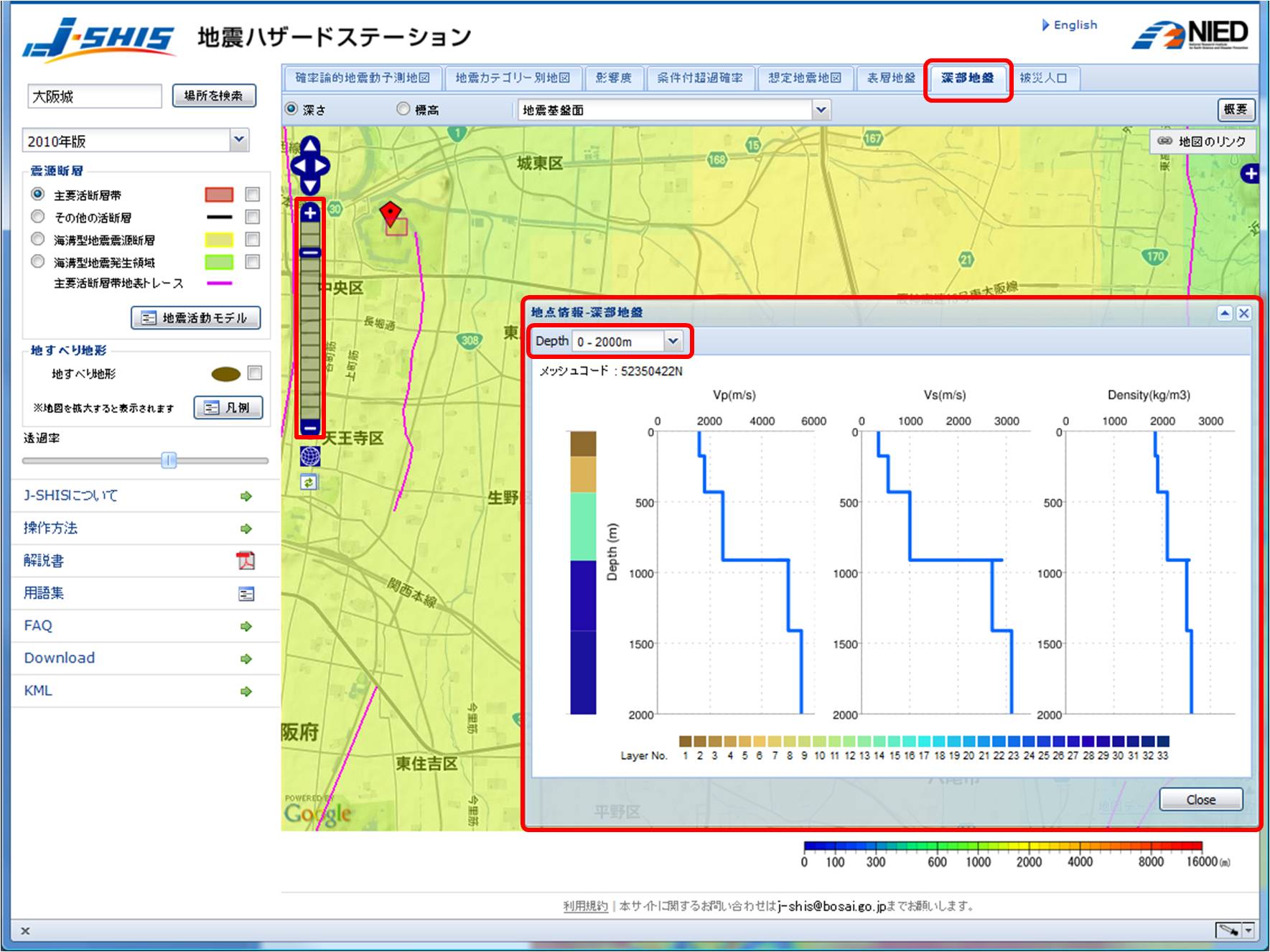
Task: Switch to the 表層地盤 tab
Action: pos(892,80)
